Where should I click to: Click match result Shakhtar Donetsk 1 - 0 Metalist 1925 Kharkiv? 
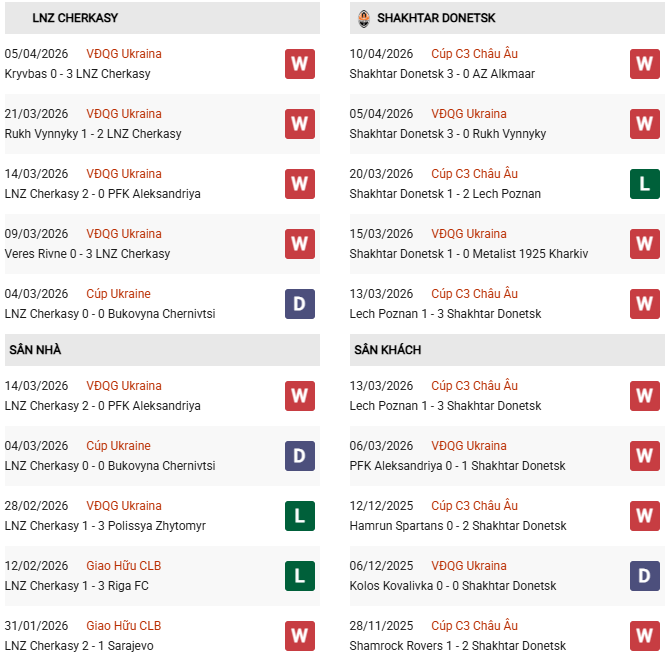coord(468,254)
